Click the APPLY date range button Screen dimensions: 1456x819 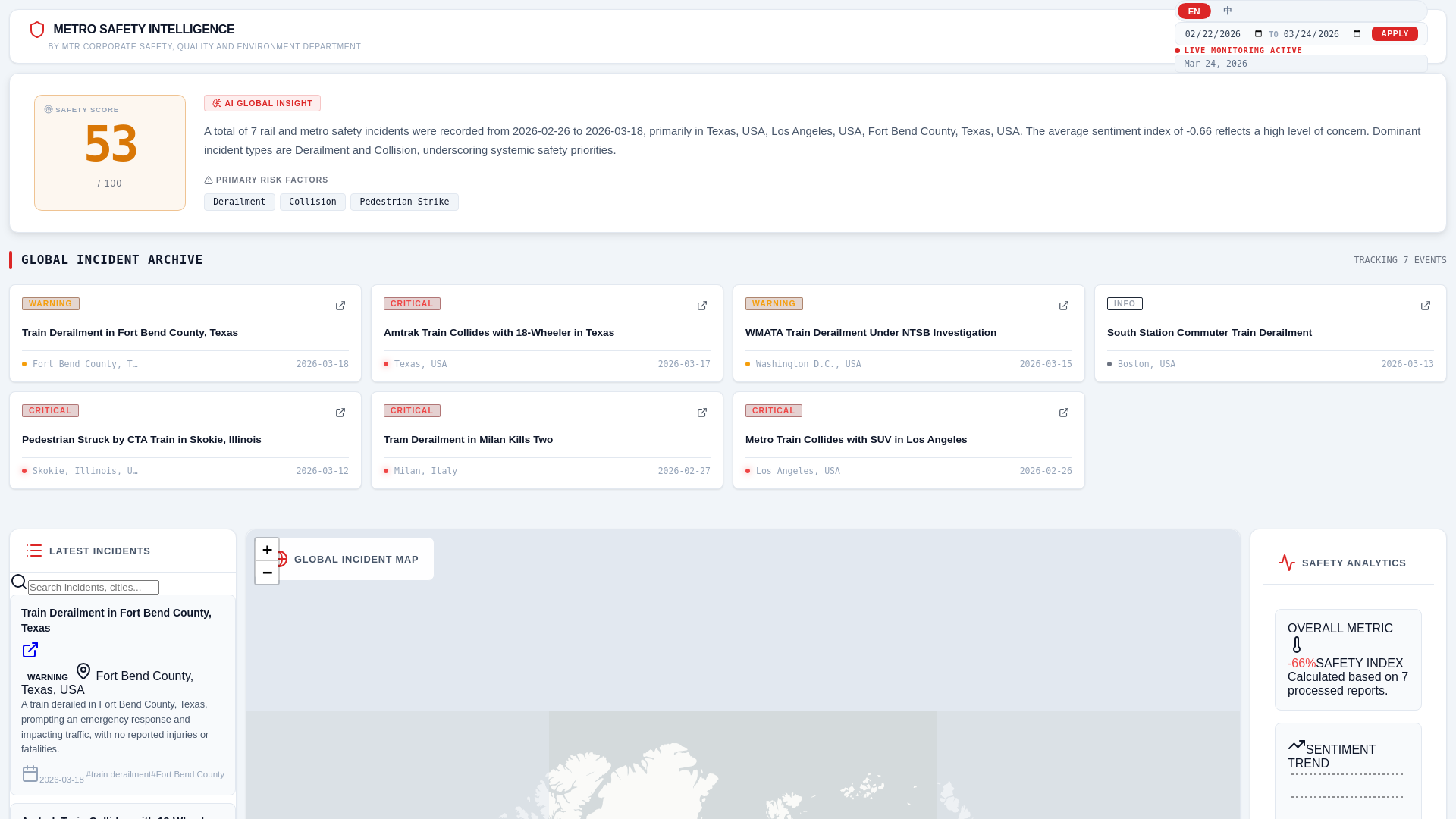tap(1395, 33)
